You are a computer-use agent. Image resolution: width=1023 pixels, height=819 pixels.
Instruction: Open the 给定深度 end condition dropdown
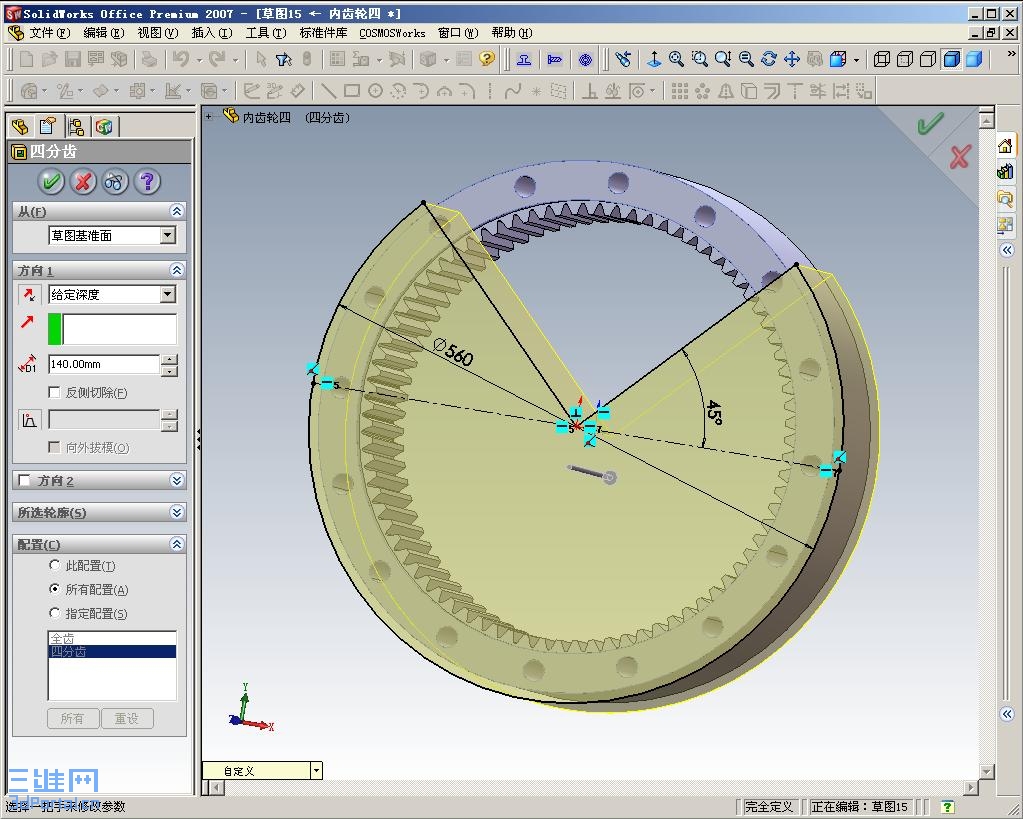[168, 294]
